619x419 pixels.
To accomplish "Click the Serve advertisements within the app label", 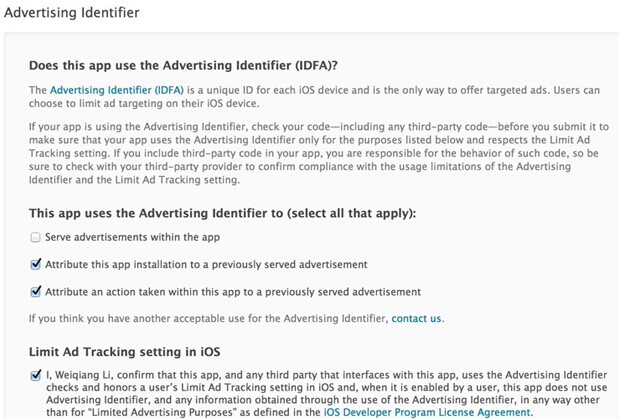I will (x=132, y=237).
